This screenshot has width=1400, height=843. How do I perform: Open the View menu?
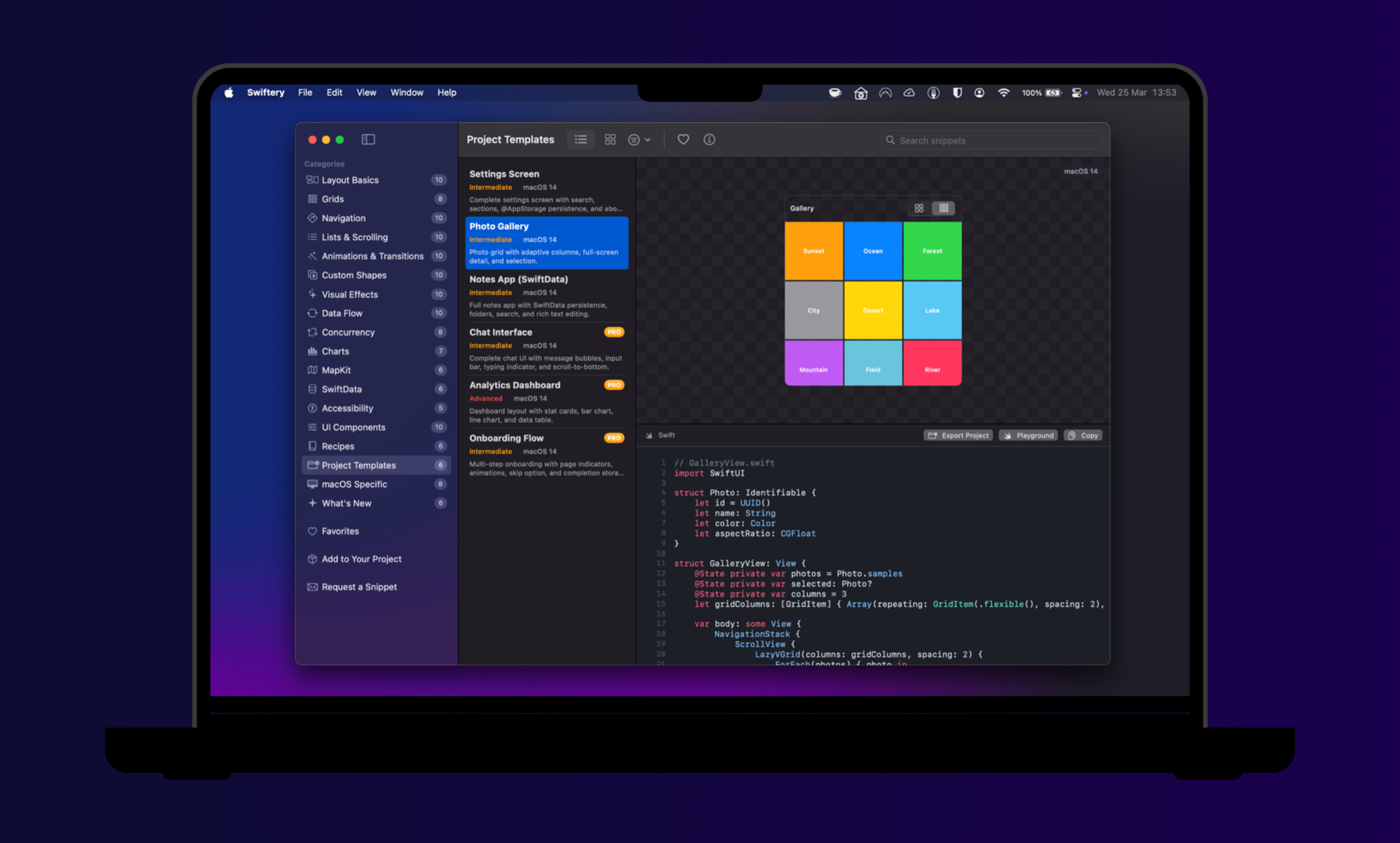pyautogui.click(x=366, y=93)
